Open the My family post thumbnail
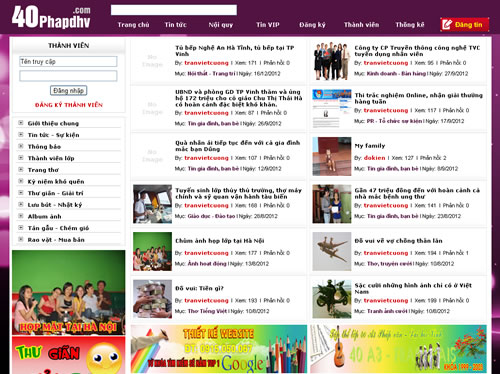Image resolution: width=500 pixels, height=374 pixels. (332, 156)
